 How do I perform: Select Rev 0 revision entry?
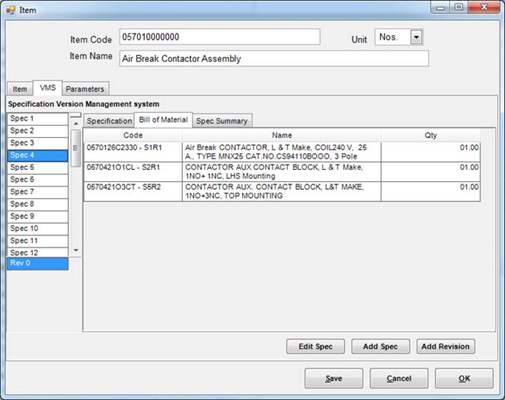click(38, 263)
